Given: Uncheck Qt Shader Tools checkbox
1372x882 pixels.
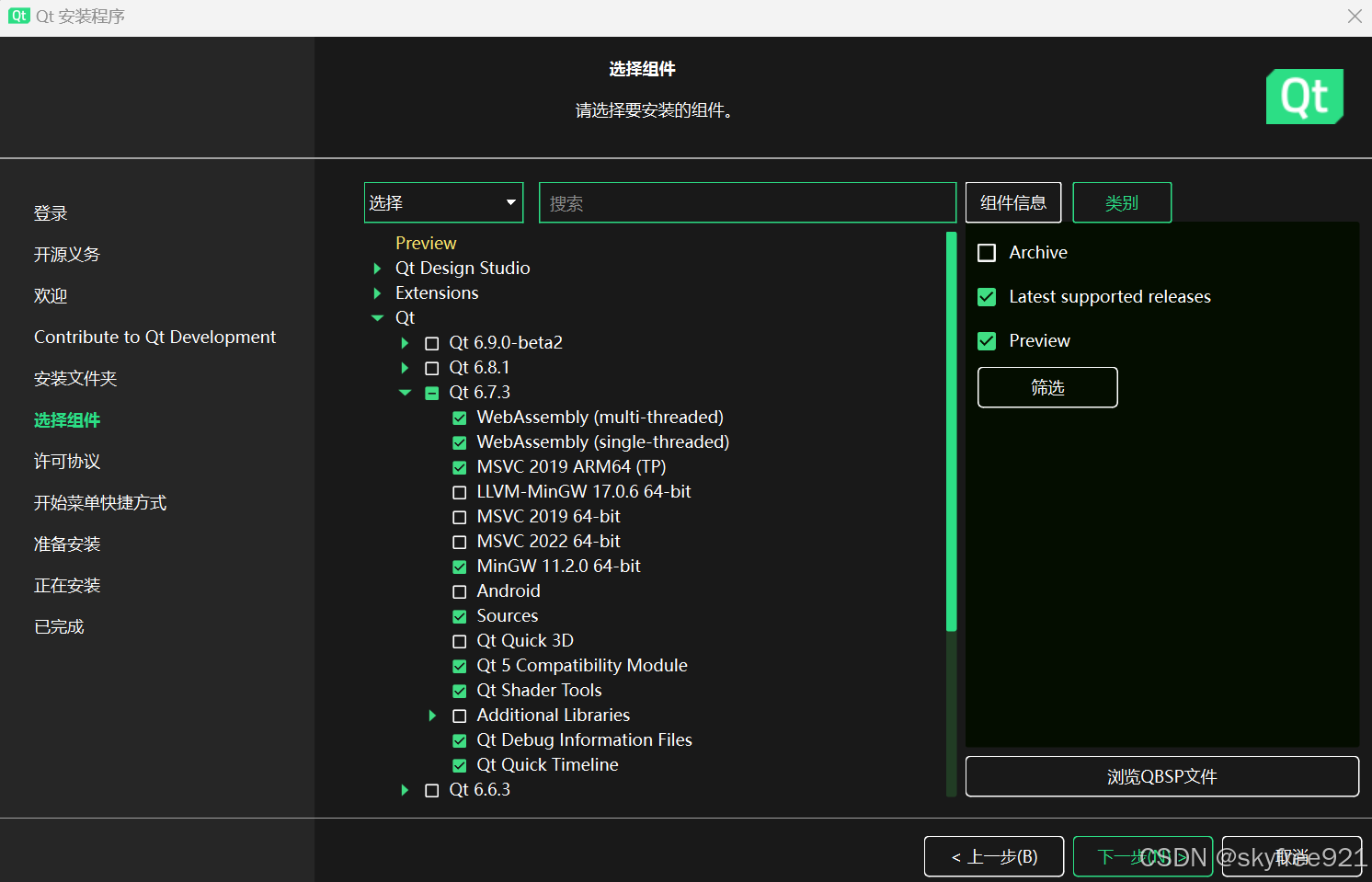Looking at the screenshot, I should tap(460, 691).
